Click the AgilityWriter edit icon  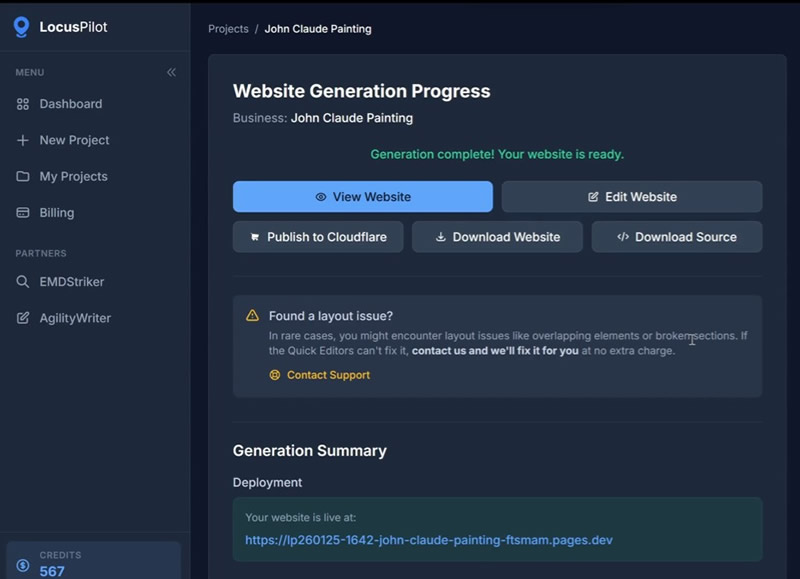click(x=23, y=318)
